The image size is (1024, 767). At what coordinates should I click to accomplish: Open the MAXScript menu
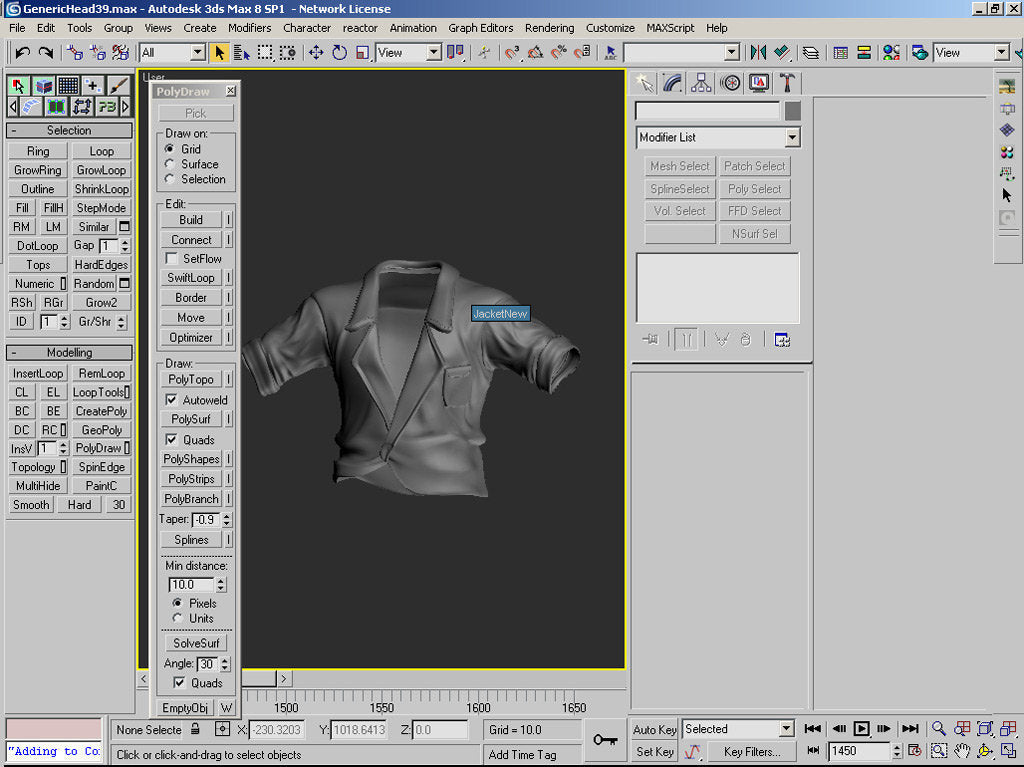(x=670, y=28)
